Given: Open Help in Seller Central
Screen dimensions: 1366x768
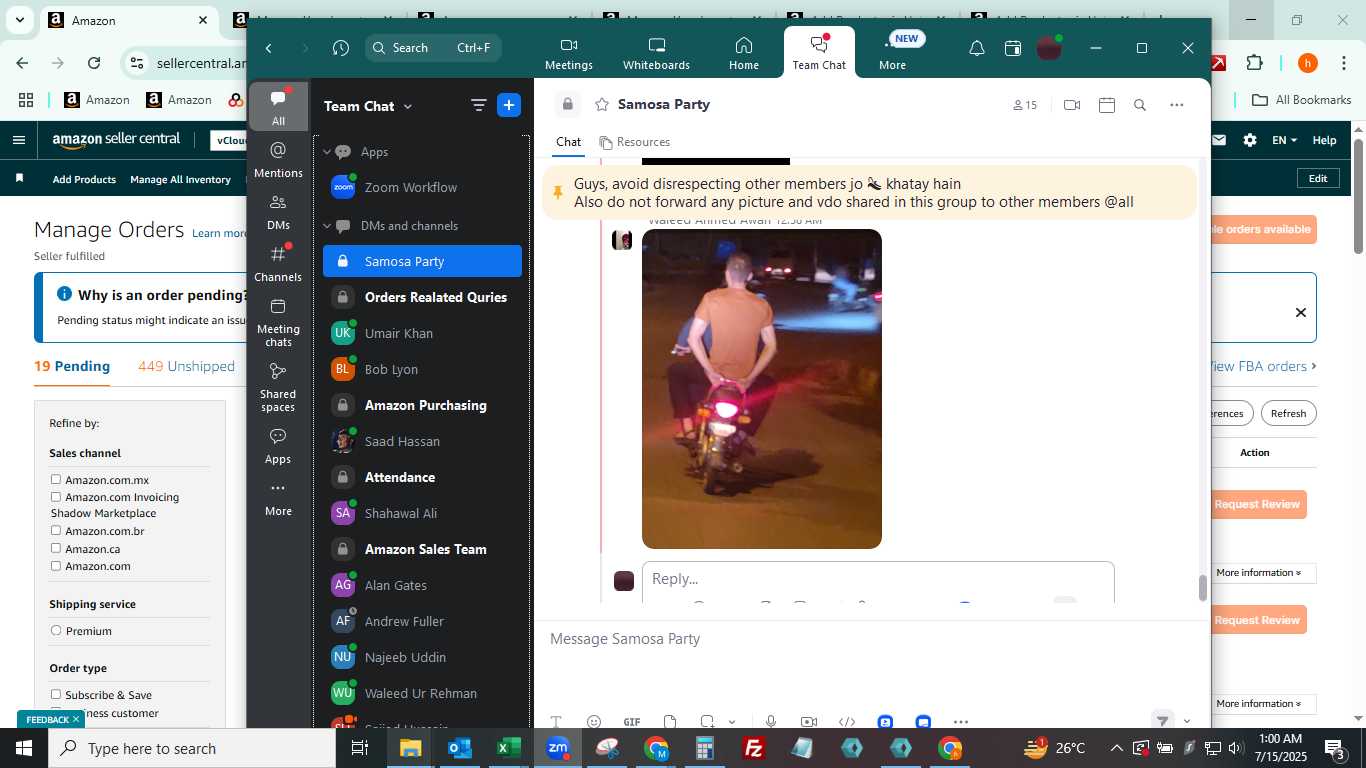Looking at the screenshot, I should click(x=1324, y=141).
